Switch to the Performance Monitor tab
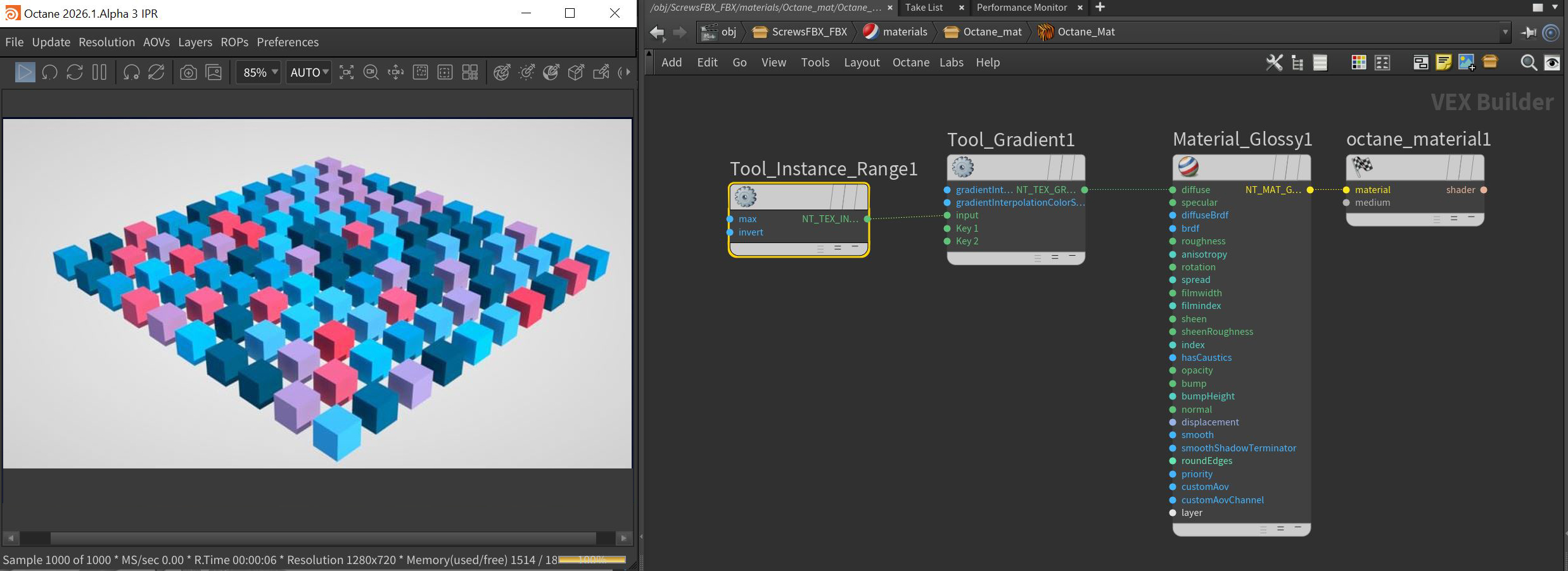1568x571 pixels. click(1021, 8)
